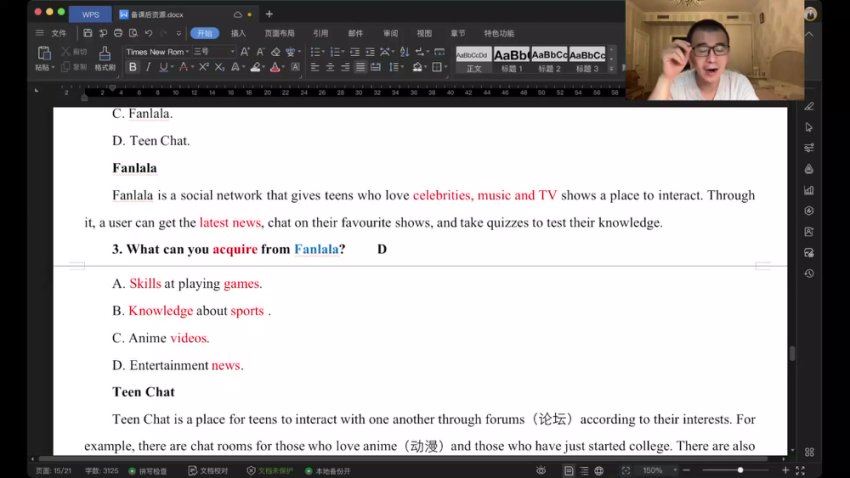Image resolution: width=850 pixels, height=478 pixels.
Task: Apply strikethrough red A font effect
Action: (184, 67)
